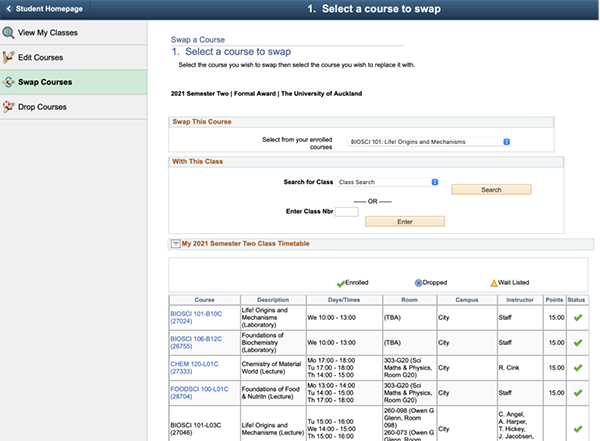Open View My Classes menu item
This screenshot has height=441, width=600.
(x=73, y=33)
